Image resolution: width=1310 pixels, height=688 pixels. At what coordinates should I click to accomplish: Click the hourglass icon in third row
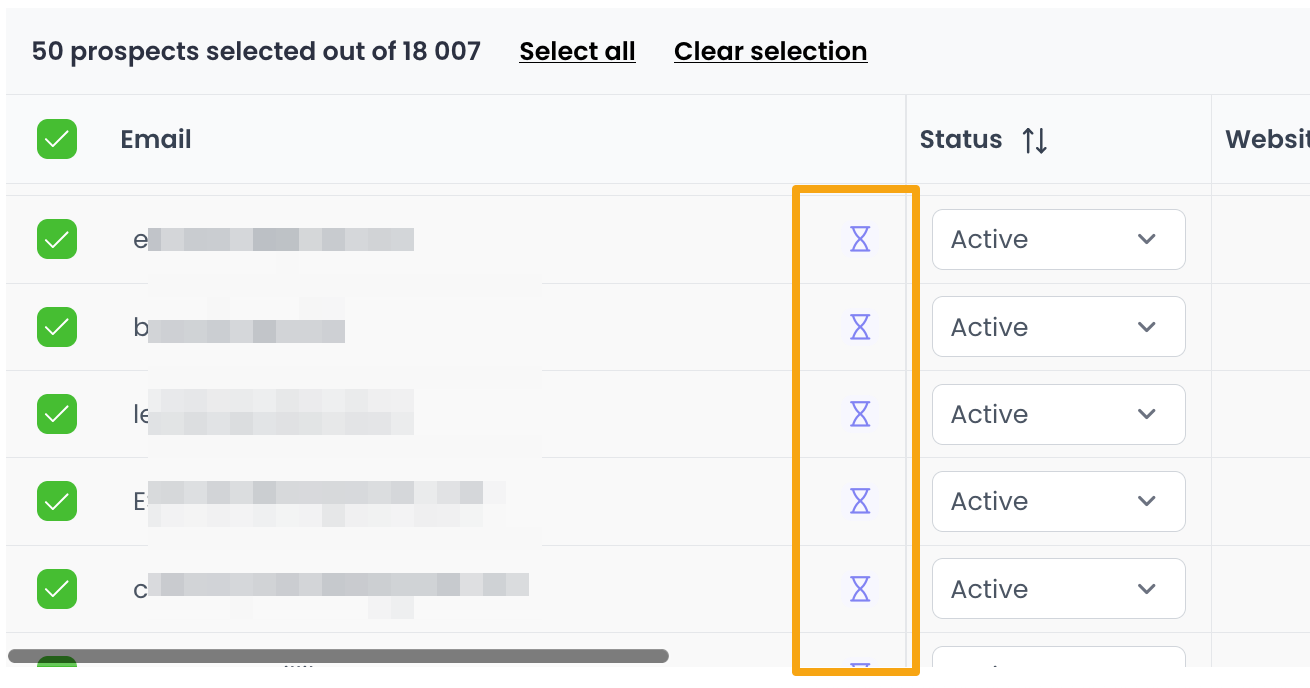click(x=860, y=414)
